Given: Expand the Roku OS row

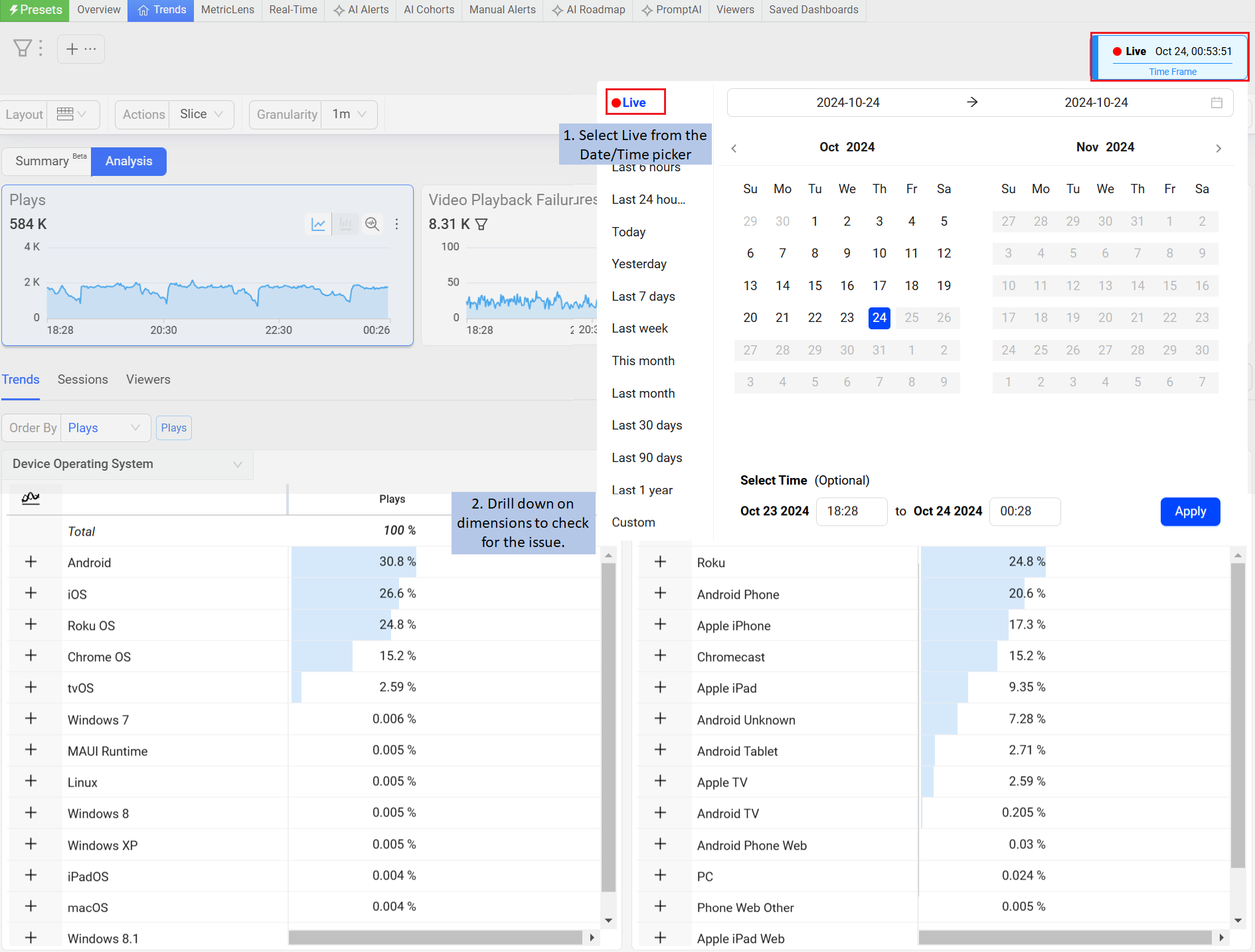Looking at the screenshot, I should pyautogui.click(x=31, y=624).
